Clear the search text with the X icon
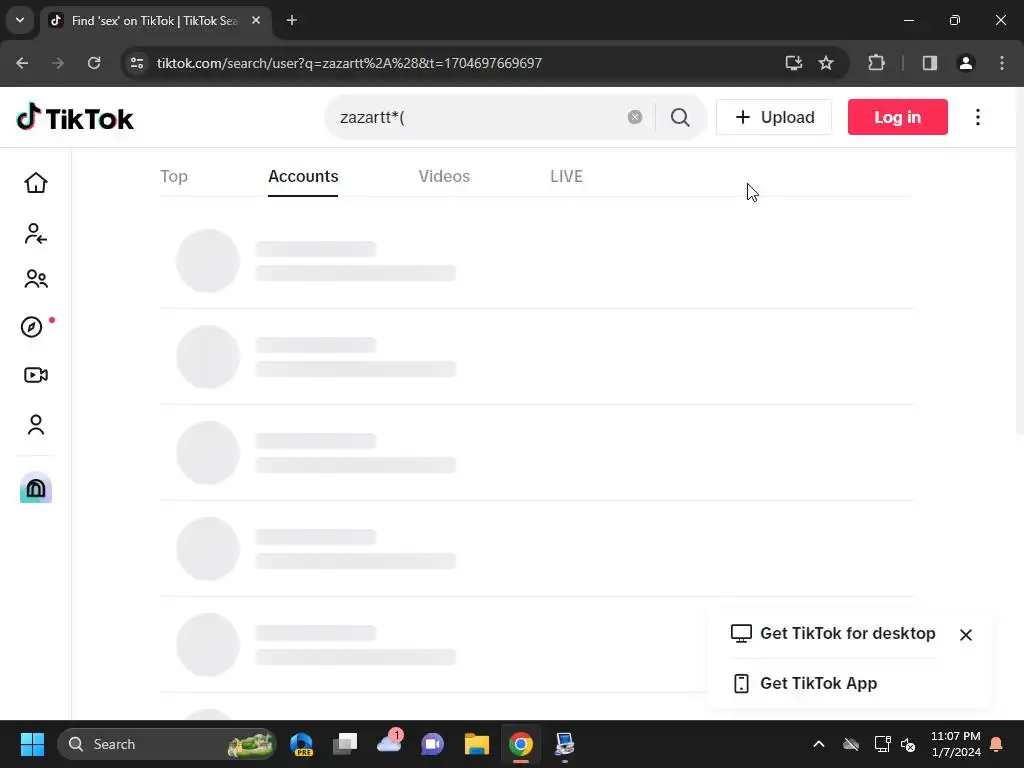 coord(635,117)
